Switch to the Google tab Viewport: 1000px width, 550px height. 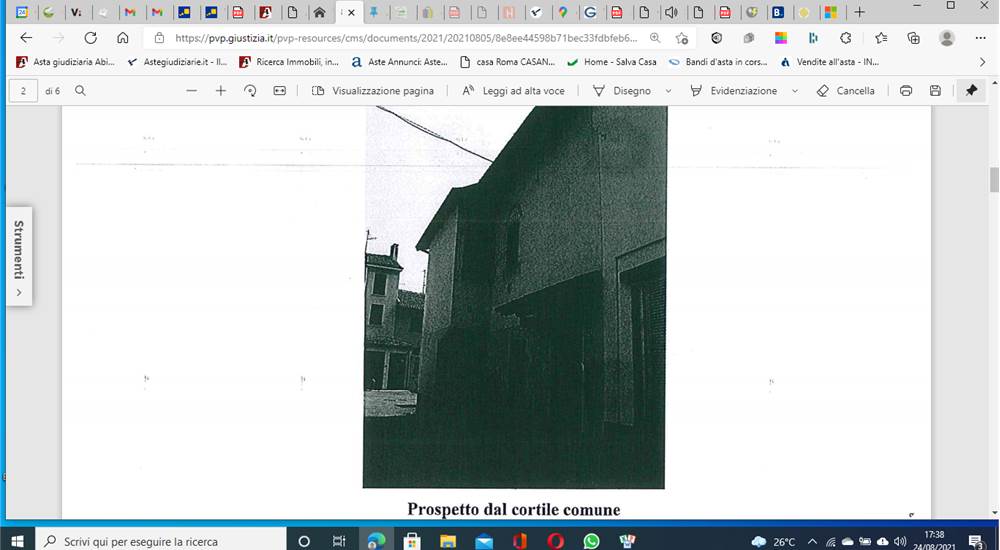[x=590, y=12]
